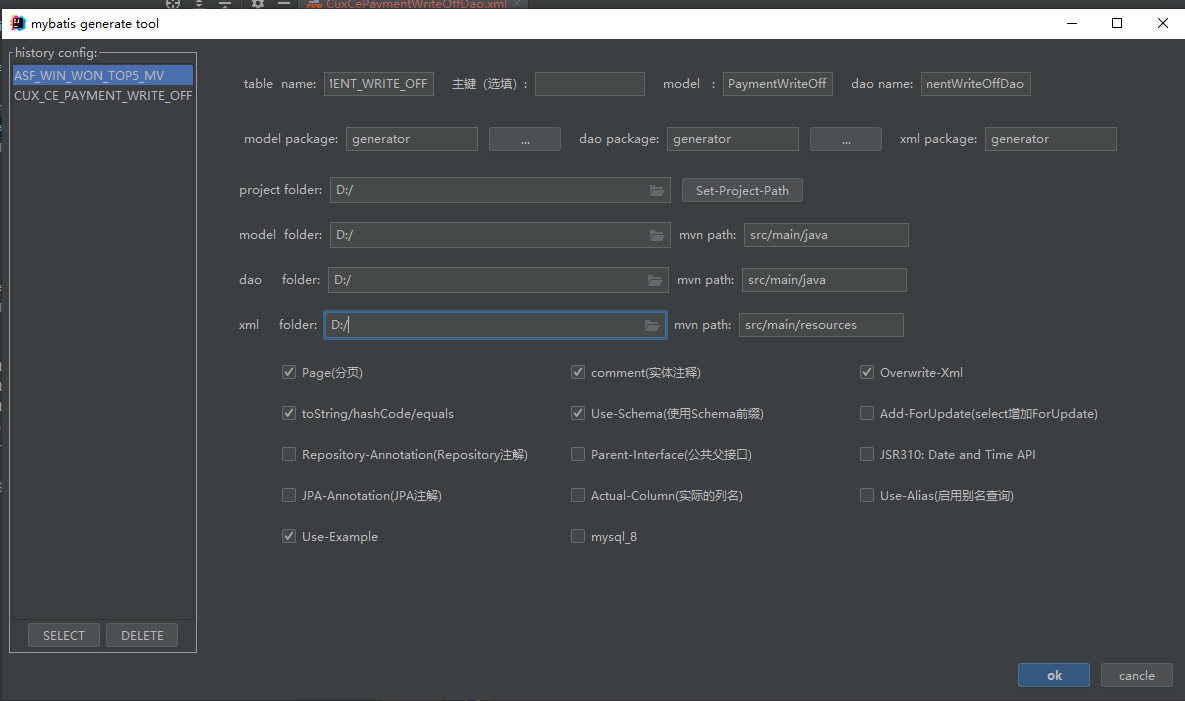Click IntelliJ app icon in title bar

[x=17, y=23]
